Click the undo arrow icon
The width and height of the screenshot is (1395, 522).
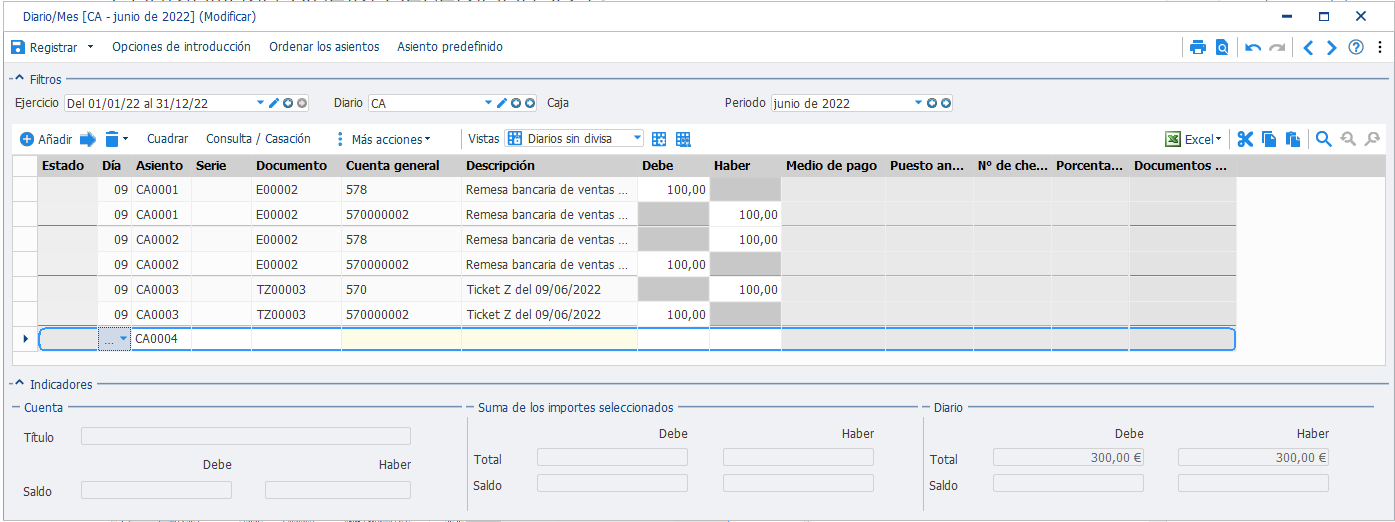pyautogui.click(x=1253, y=47)
